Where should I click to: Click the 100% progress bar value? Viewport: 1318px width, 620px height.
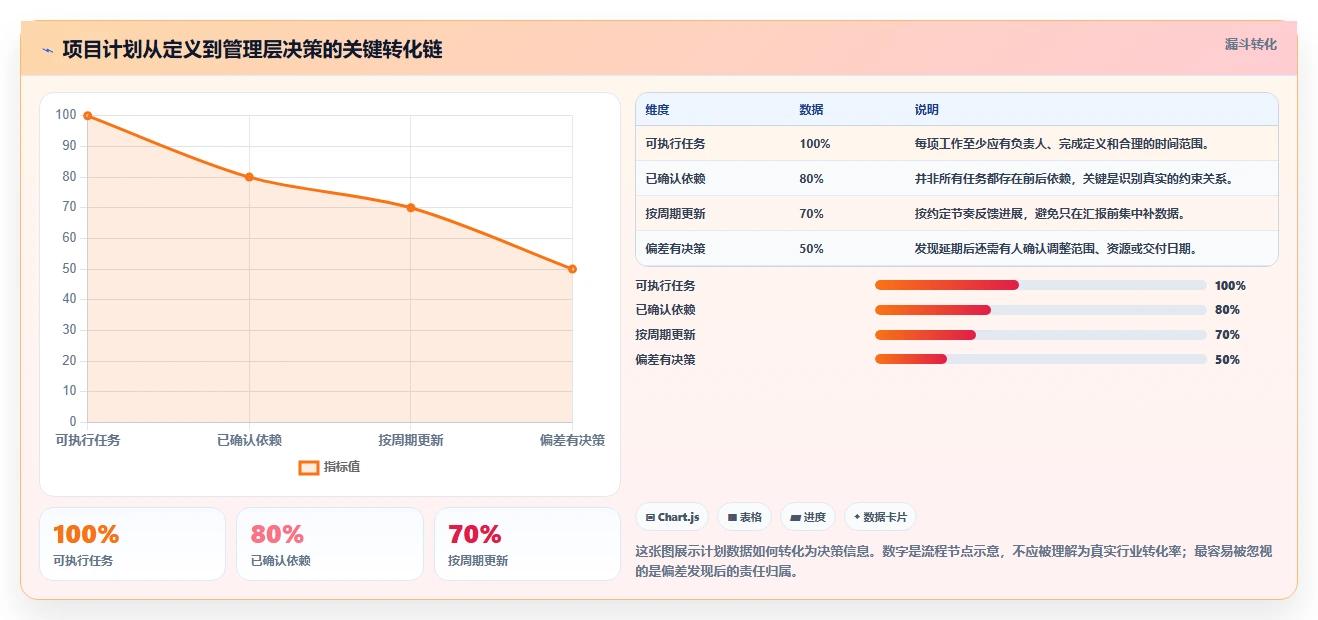[1230, 286]
